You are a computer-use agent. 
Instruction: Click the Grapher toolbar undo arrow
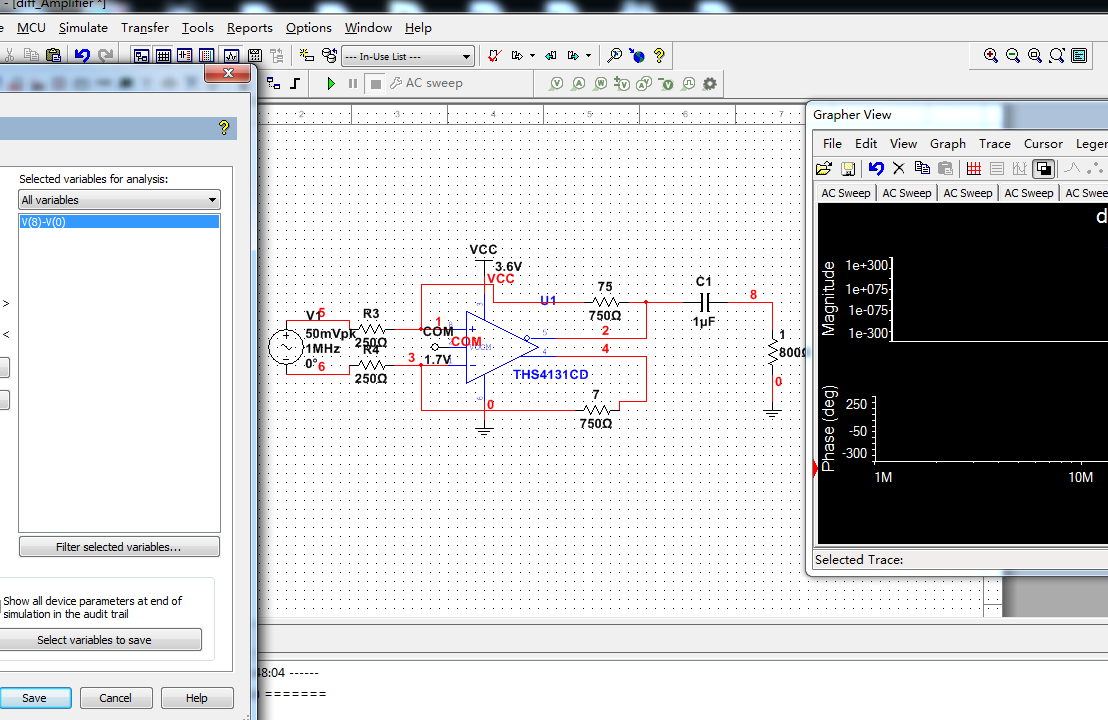876,169
